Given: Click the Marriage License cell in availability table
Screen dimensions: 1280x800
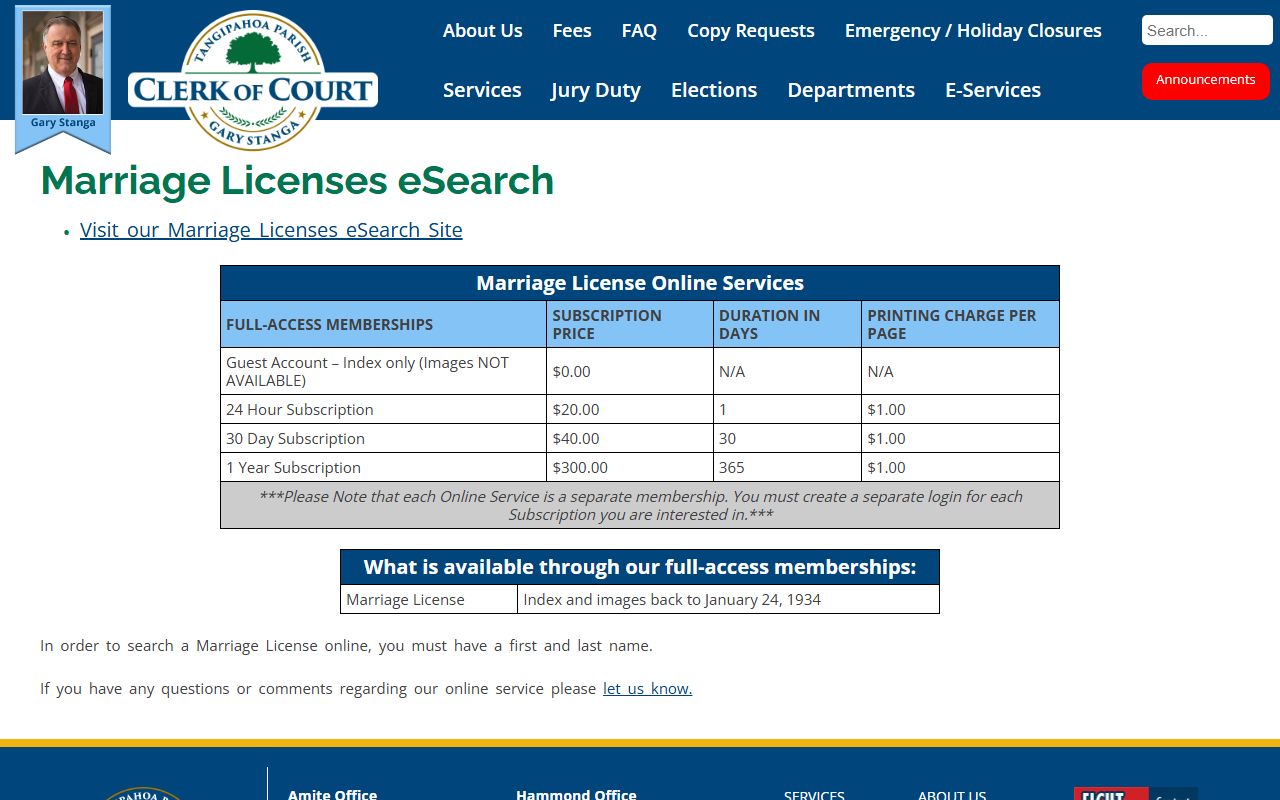Looking at the screenshot, I should pos(429,599).
